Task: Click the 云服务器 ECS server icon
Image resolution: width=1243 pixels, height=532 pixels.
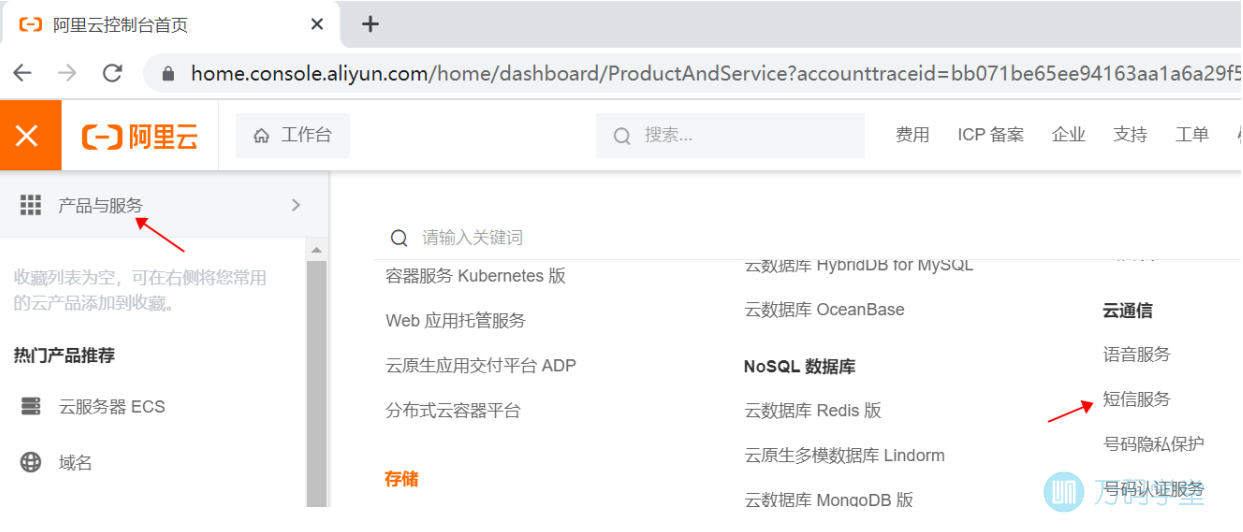Action: pos(31,407)
